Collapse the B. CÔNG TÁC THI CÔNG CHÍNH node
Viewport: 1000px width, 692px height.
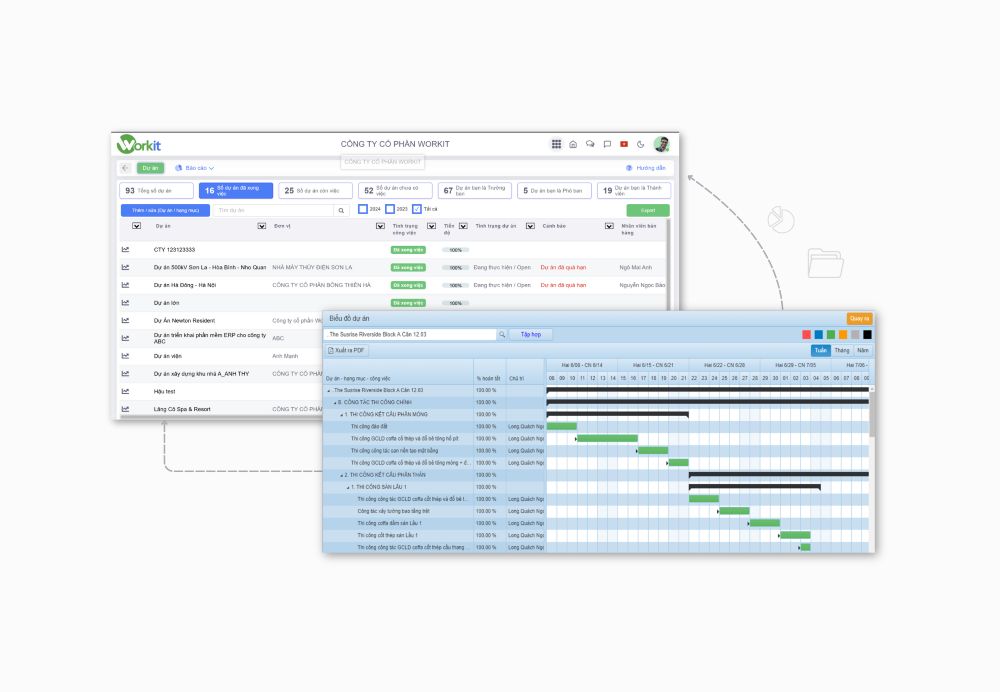[335, 402]
